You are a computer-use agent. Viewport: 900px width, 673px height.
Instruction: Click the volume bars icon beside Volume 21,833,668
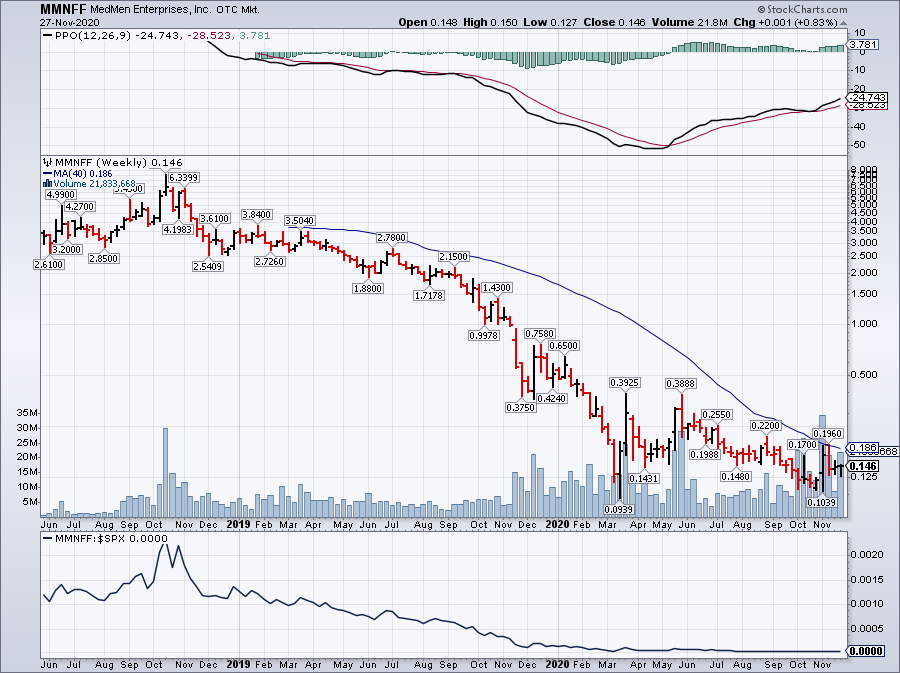48,184
